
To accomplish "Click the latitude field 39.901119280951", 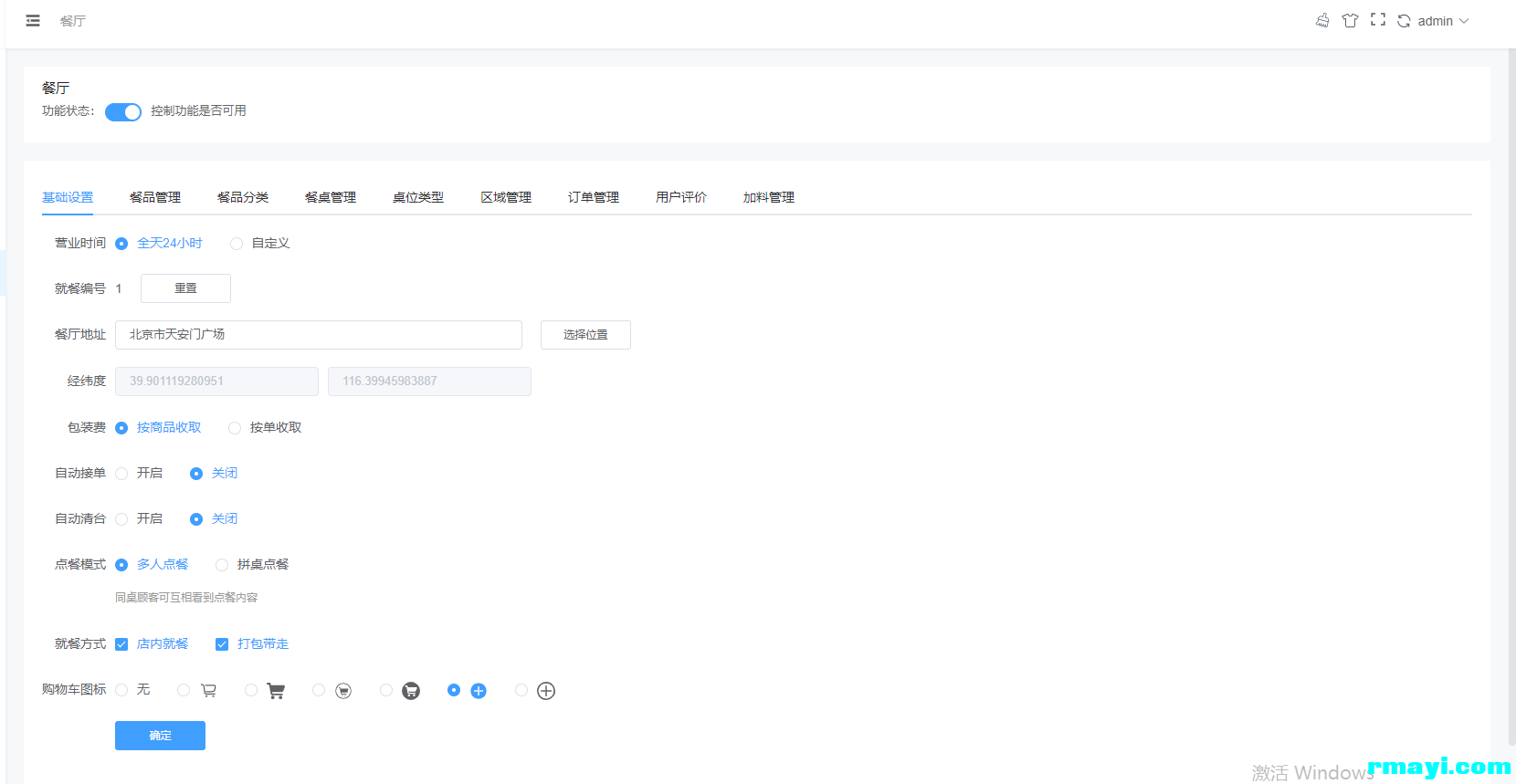I will (x=216, y=382).
